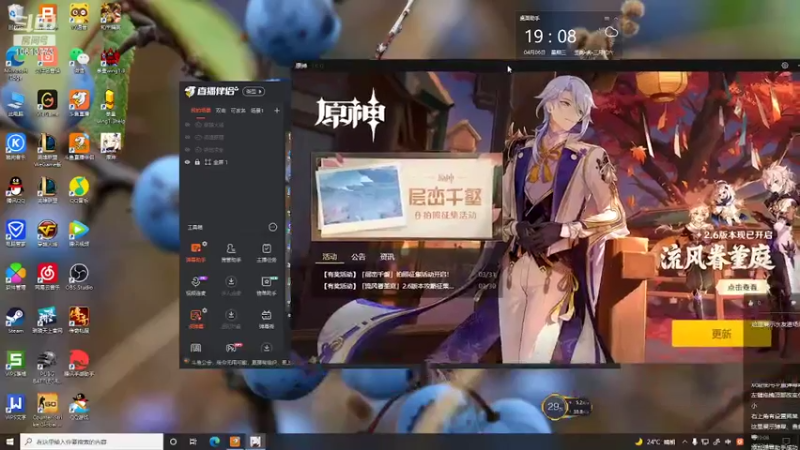Open the Steam desktop shortcut

pos(15,320)
